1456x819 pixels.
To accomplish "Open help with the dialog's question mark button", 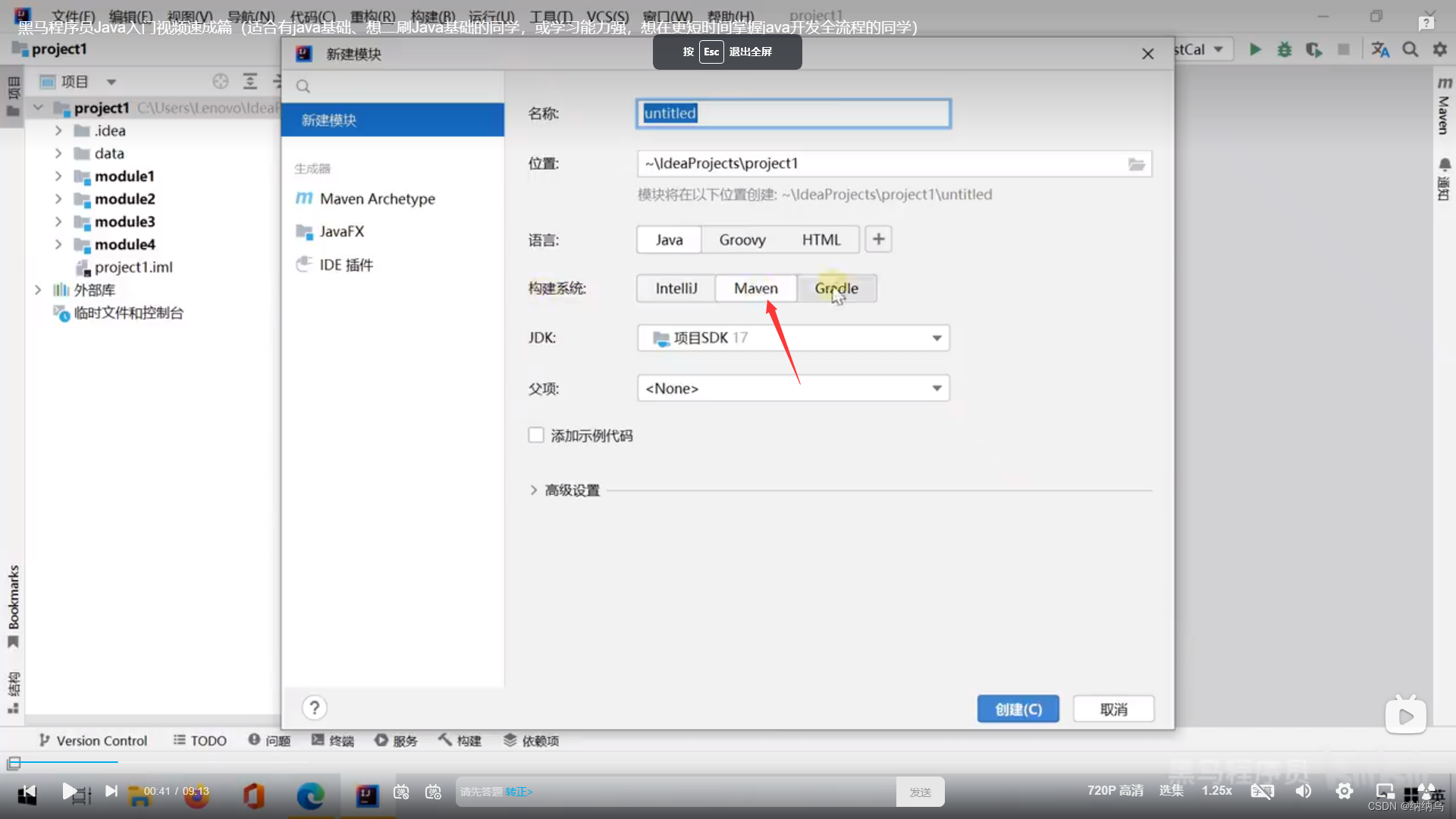I will 314,708.
